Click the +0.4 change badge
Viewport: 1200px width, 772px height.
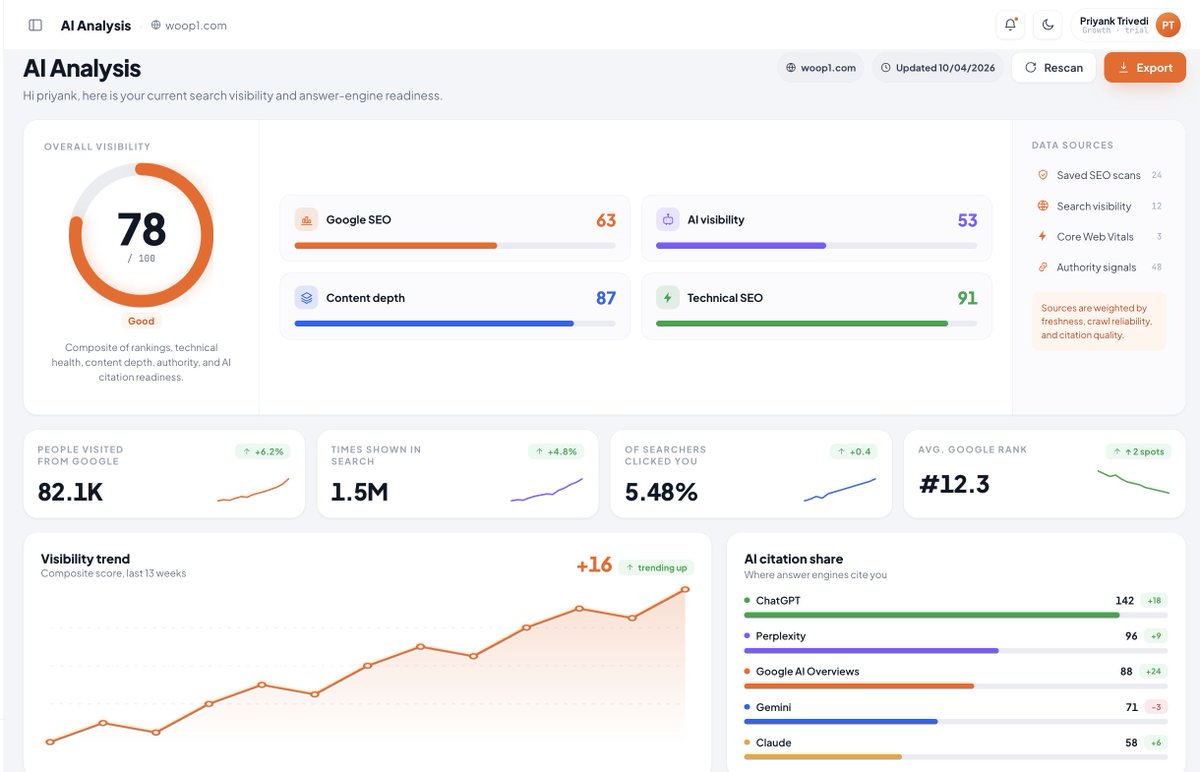[x=853, y=452]
